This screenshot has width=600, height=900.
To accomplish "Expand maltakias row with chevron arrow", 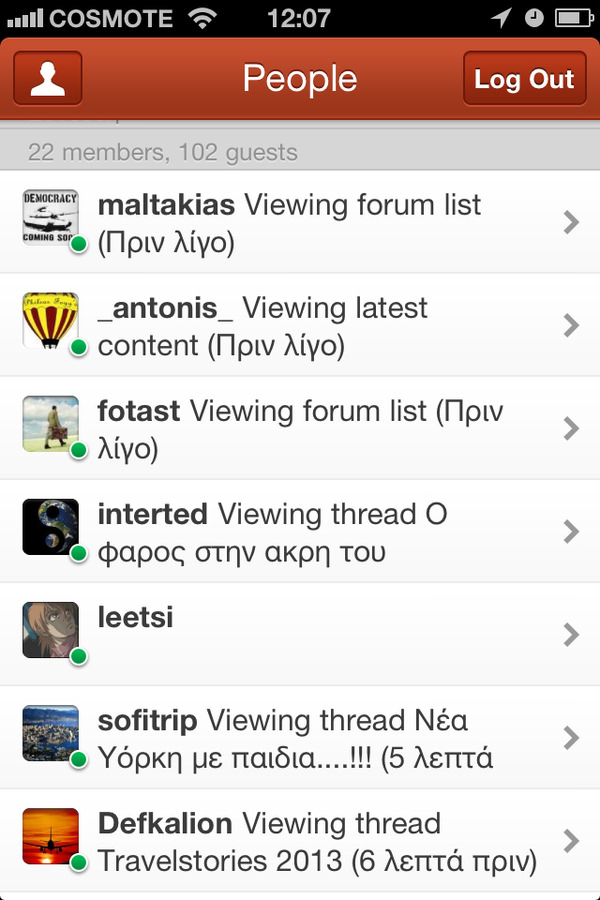I will pos(571,222).
